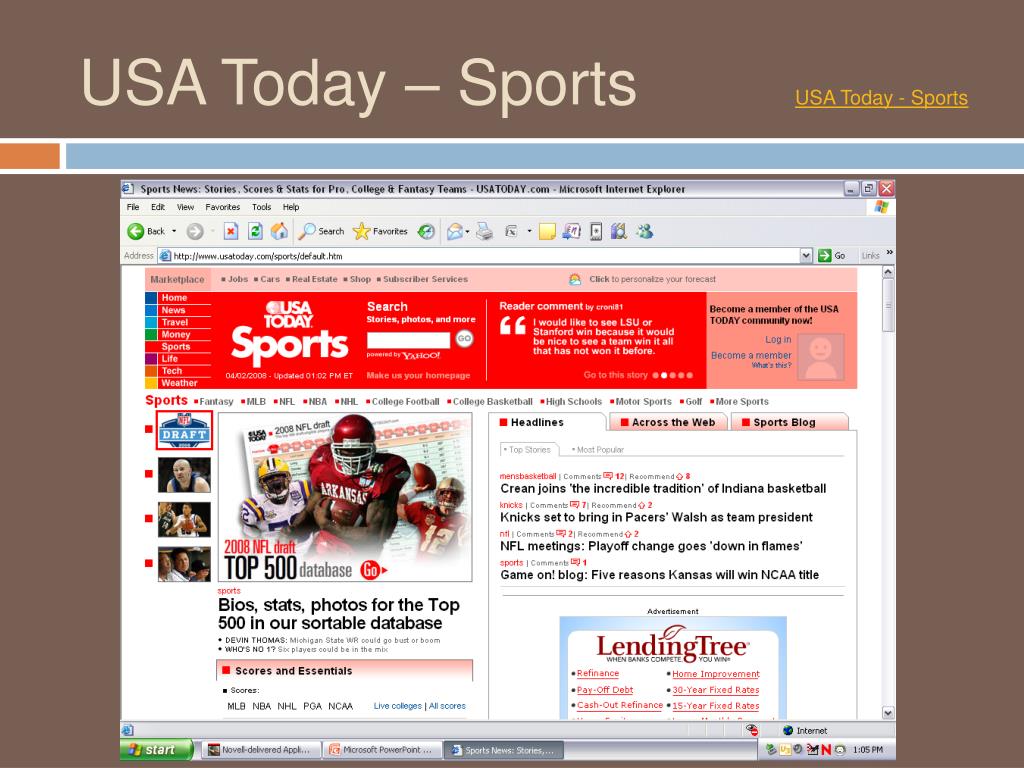Click the Log in link
This screenshot has height=768, width=1024.
778,340
